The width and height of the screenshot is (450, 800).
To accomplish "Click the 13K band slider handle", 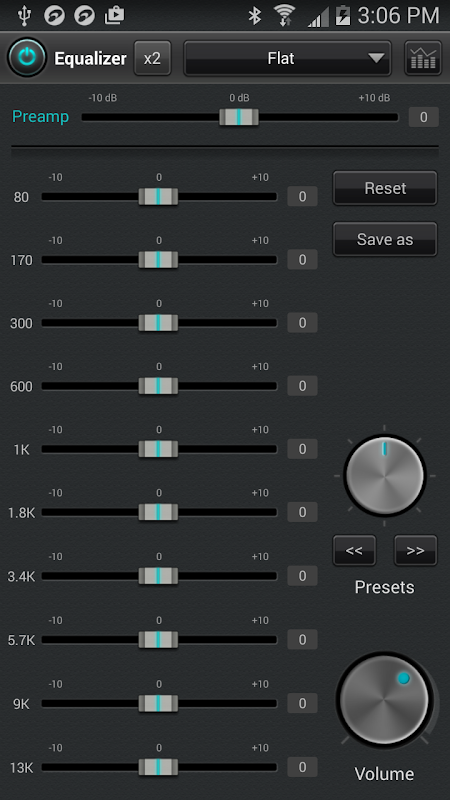I will pos(158,767).
